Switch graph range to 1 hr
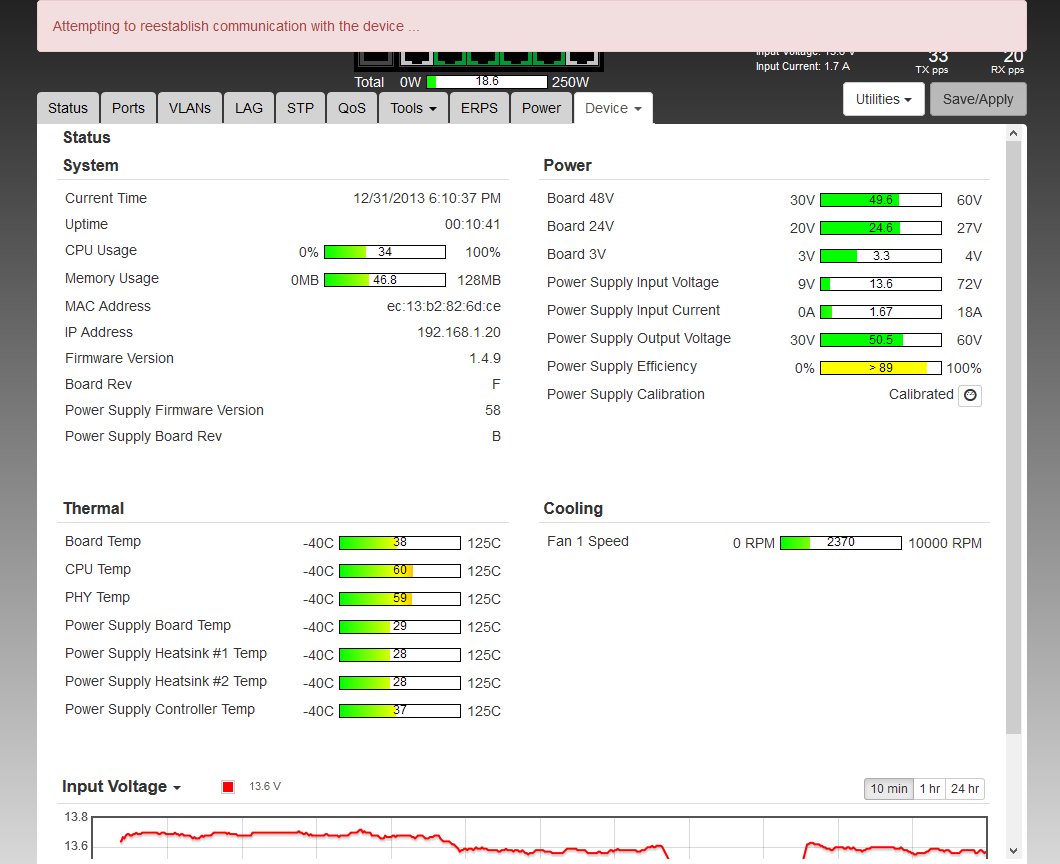This screenshot has height=864, width=1060. [929, 789]
